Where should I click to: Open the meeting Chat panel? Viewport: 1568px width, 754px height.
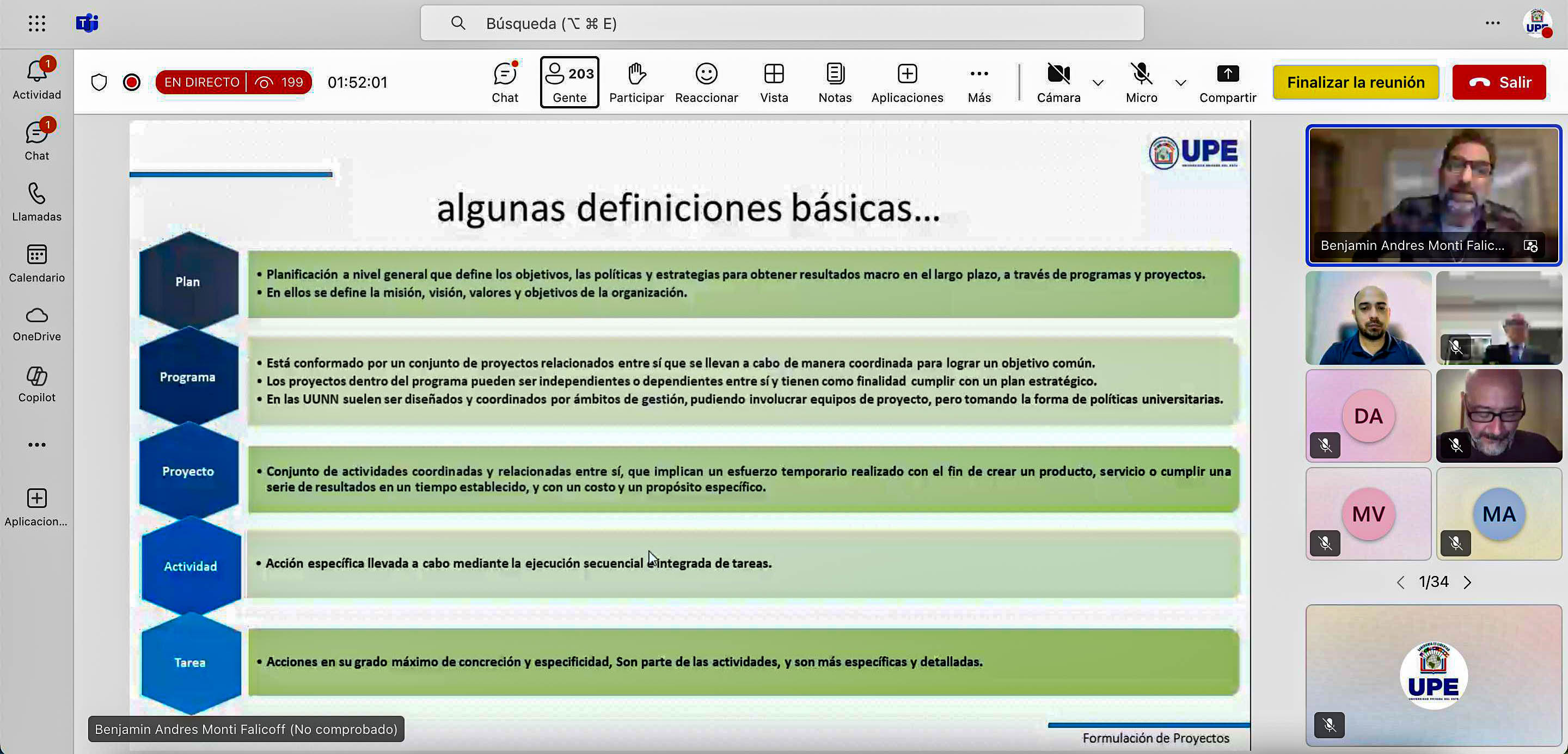505,82
